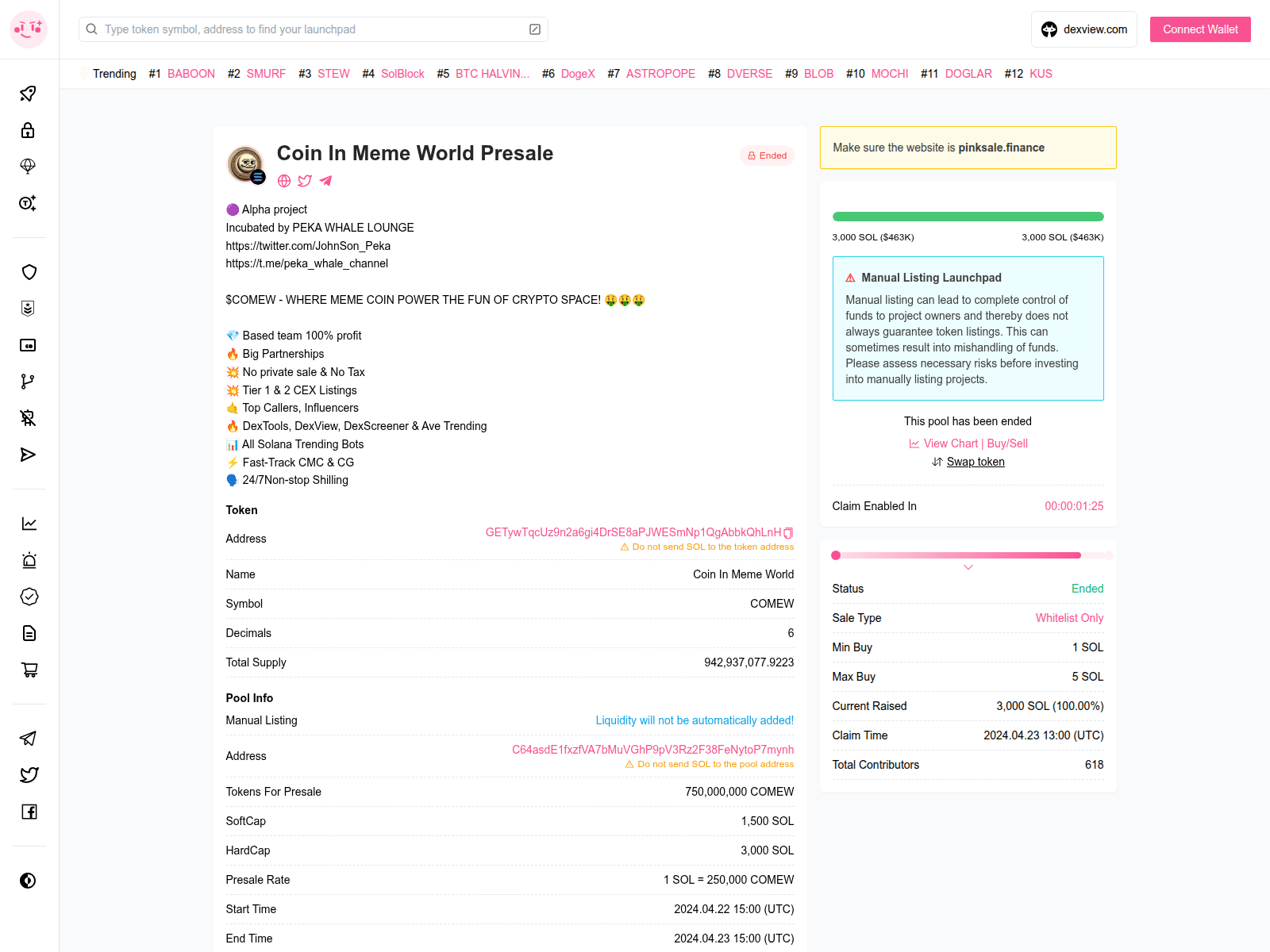The width and height of the screenshot is (1270, 952).
Task: Select trending token DOGLAR
Action: pos(968,74)
